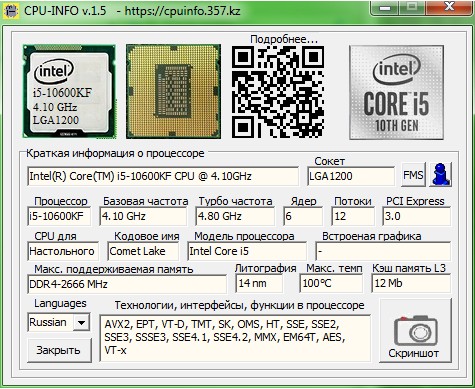This screenshot has width=475, height=389.
Task: Click the Модель процессора field Intel Core i5
Action: 247,251
